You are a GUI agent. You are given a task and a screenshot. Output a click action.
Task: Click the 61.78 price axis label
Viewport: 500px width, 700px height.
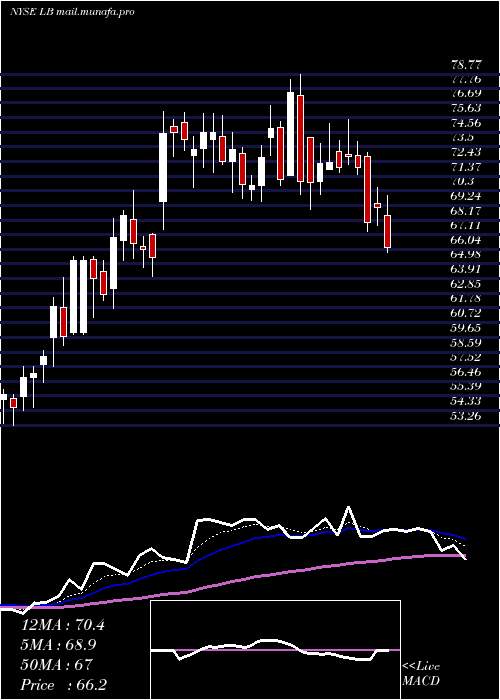point(466,298)
